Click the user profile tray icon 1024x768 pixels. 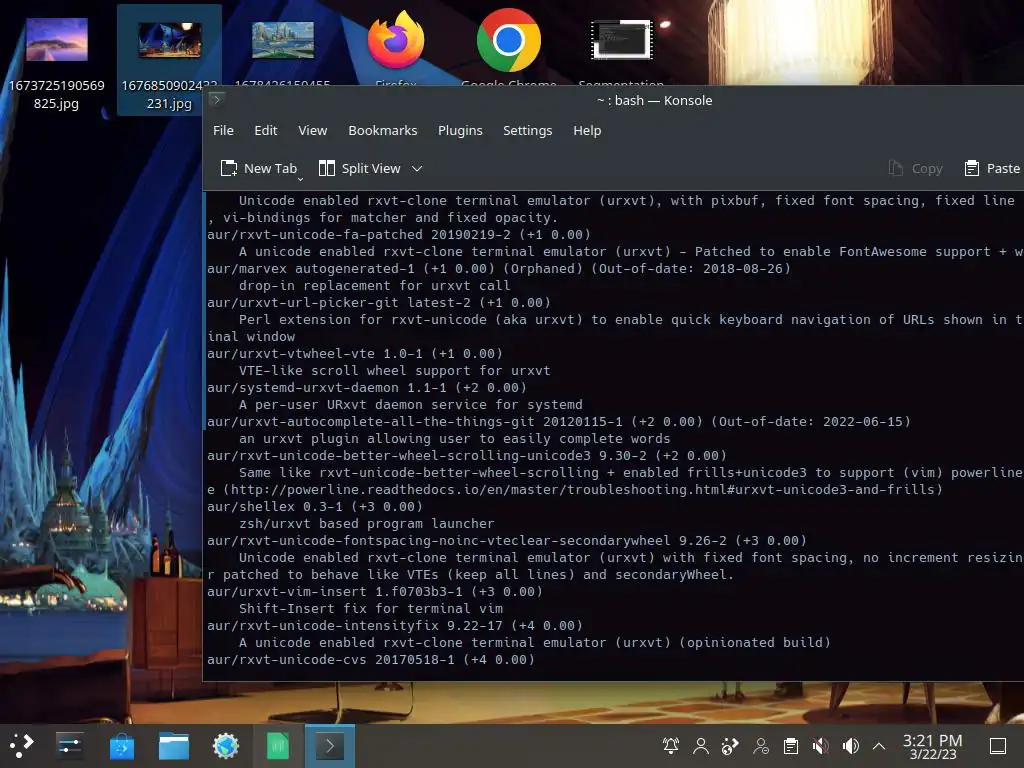[701, 746]
